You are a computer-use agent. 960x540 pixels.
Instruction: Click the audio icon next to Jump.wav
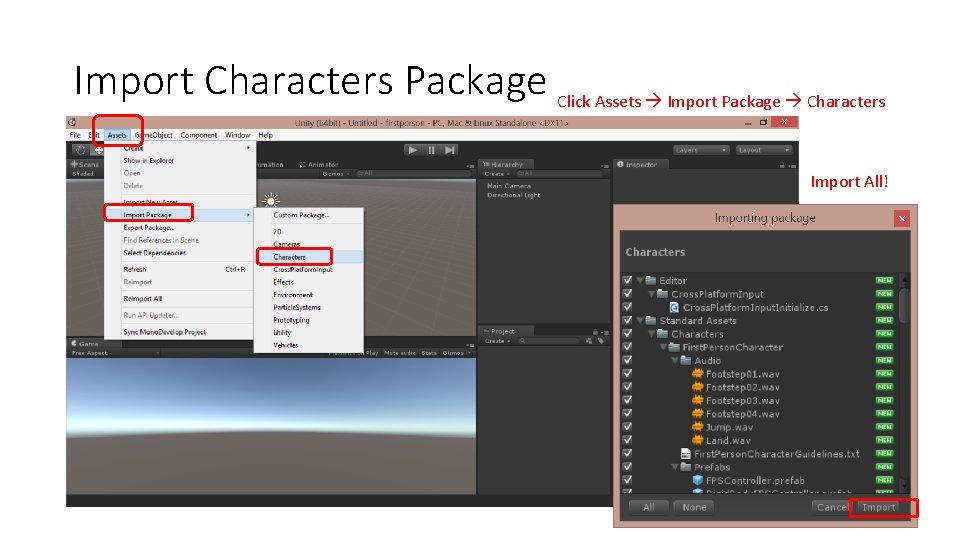point(697,427)
